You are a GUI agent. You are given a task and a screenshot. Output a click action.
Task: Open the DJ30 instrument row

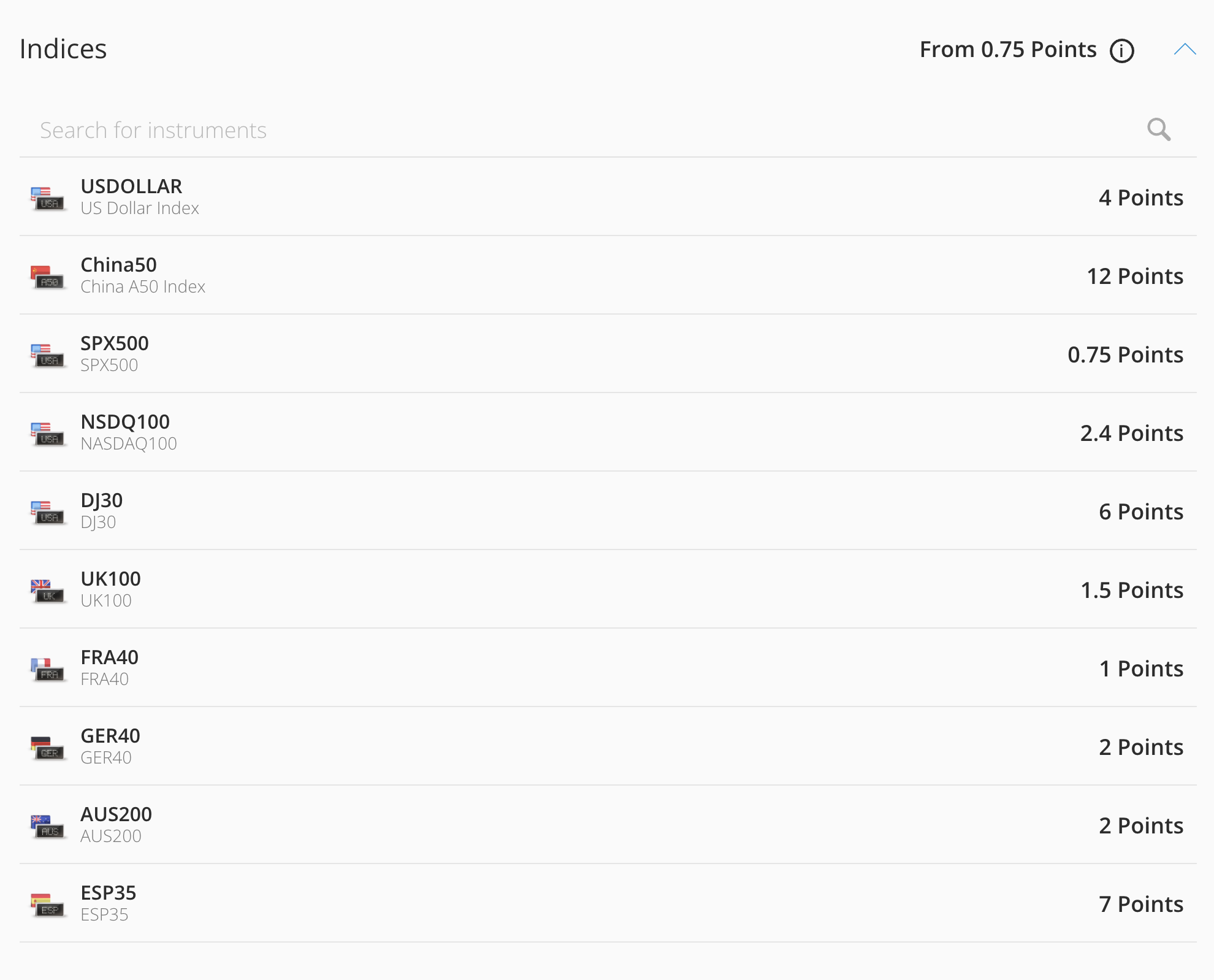point(607,511)
